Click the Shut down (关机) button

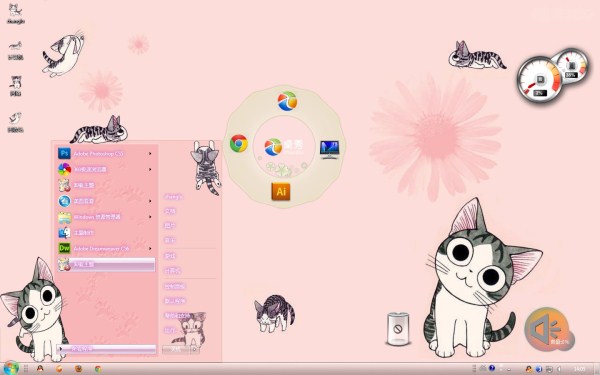(x=176, y=349)
